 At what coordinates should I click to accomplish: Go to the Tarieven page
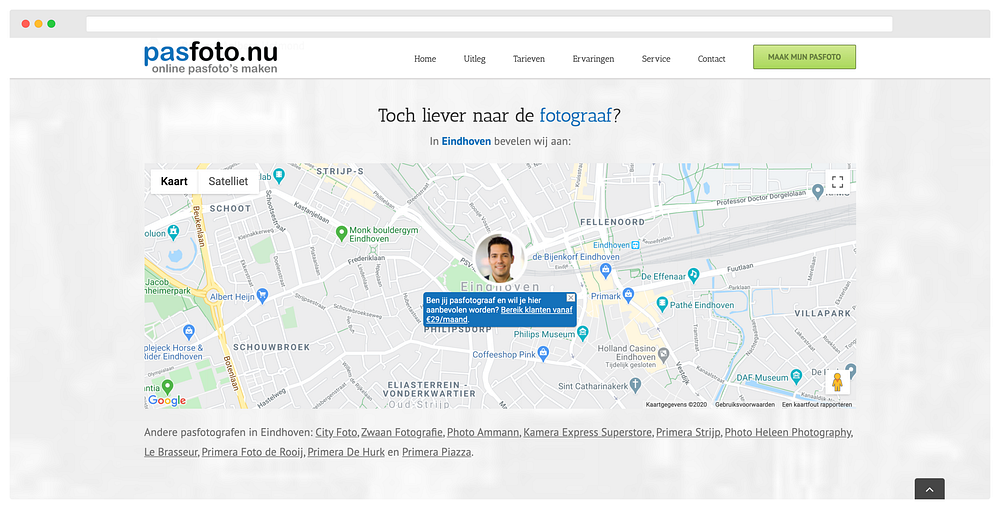529,59
